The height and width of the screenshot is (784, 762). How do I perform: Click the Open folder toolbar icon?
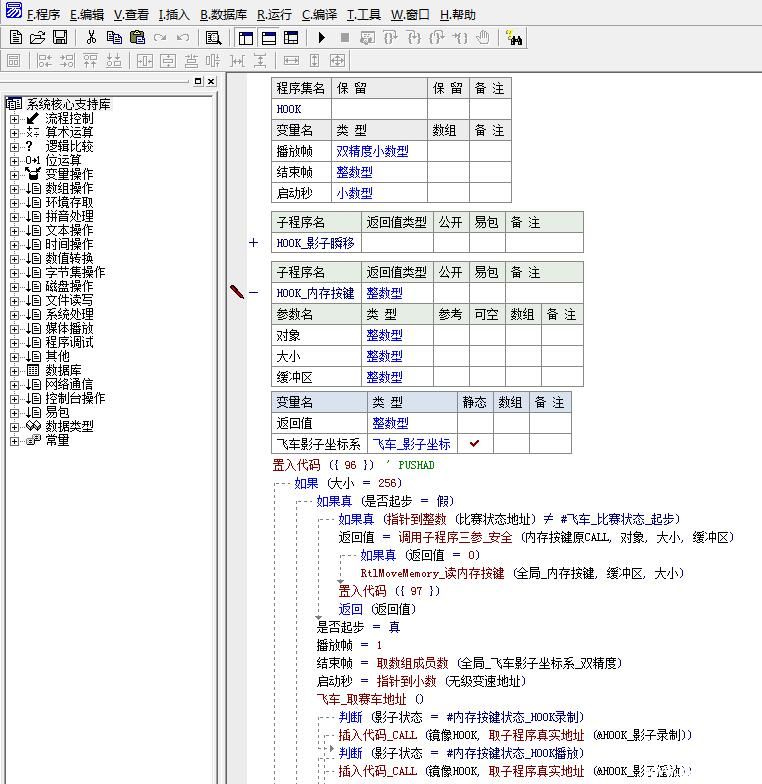[37, 37]
